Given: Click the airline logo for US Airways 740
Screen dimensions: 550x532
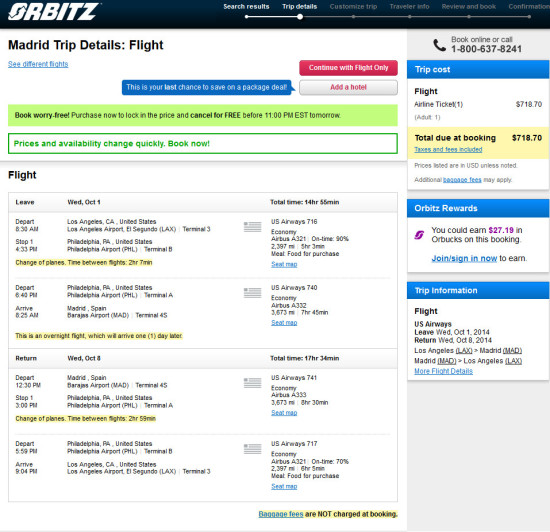Looking at the screenshot, I should (253, 292).
